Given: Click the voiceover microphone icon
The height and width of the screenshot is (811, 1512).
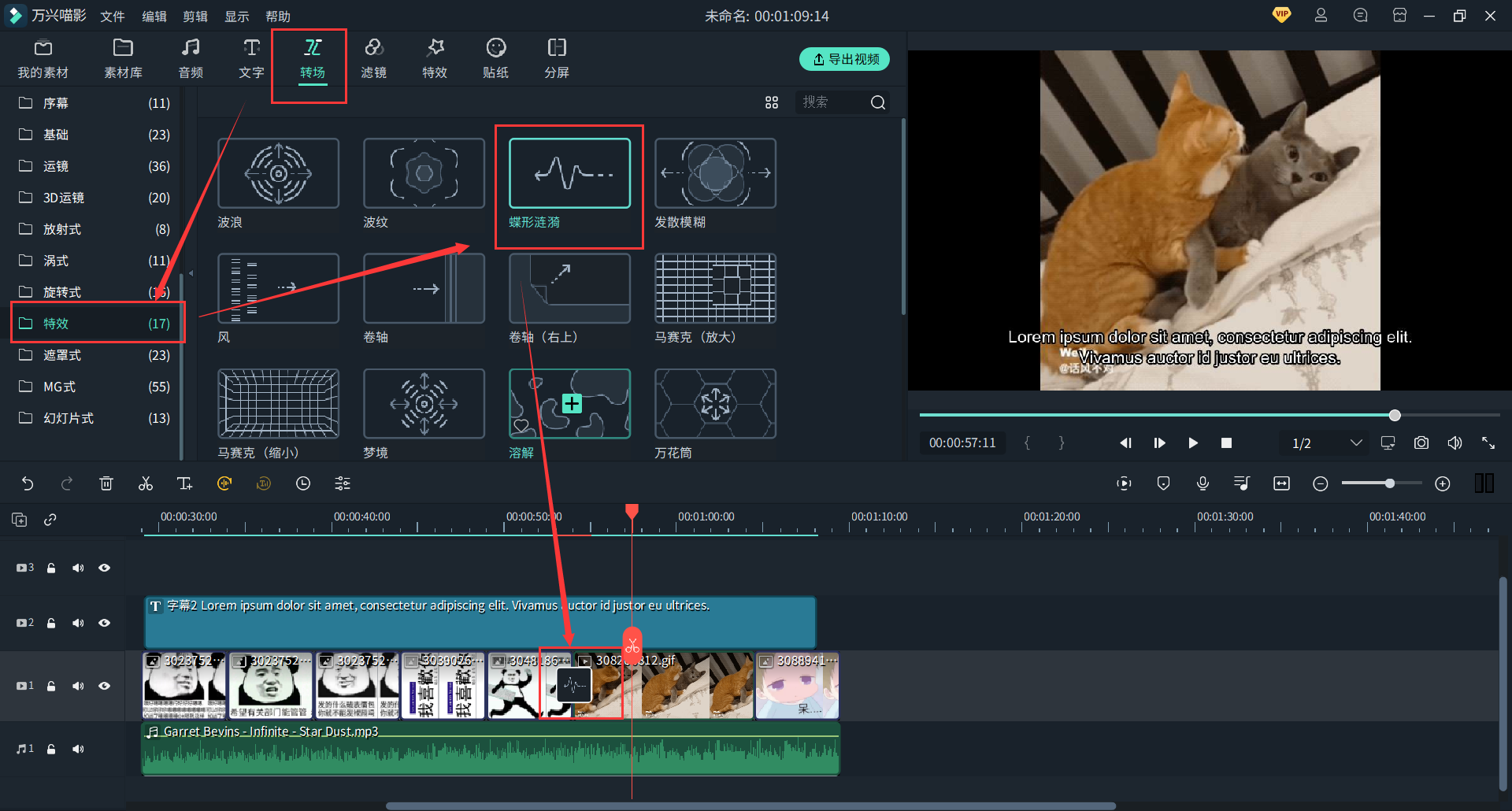Looking at the screenshot, I should coord(1203,483).
